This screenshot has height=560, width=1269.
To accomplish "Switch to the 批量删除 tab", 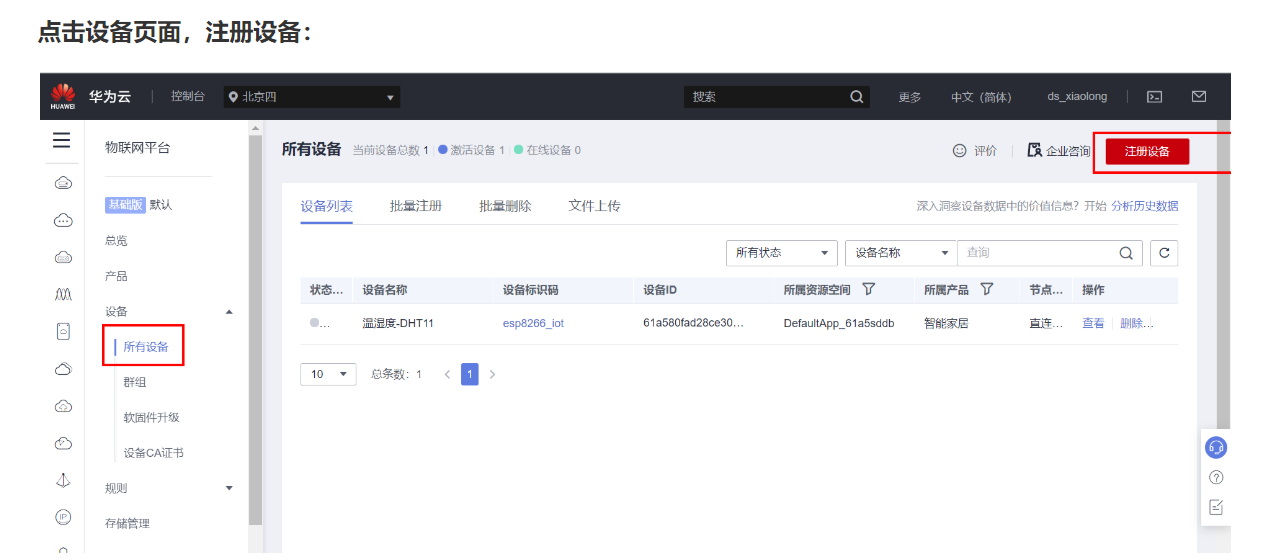I will tap(505, 206).
